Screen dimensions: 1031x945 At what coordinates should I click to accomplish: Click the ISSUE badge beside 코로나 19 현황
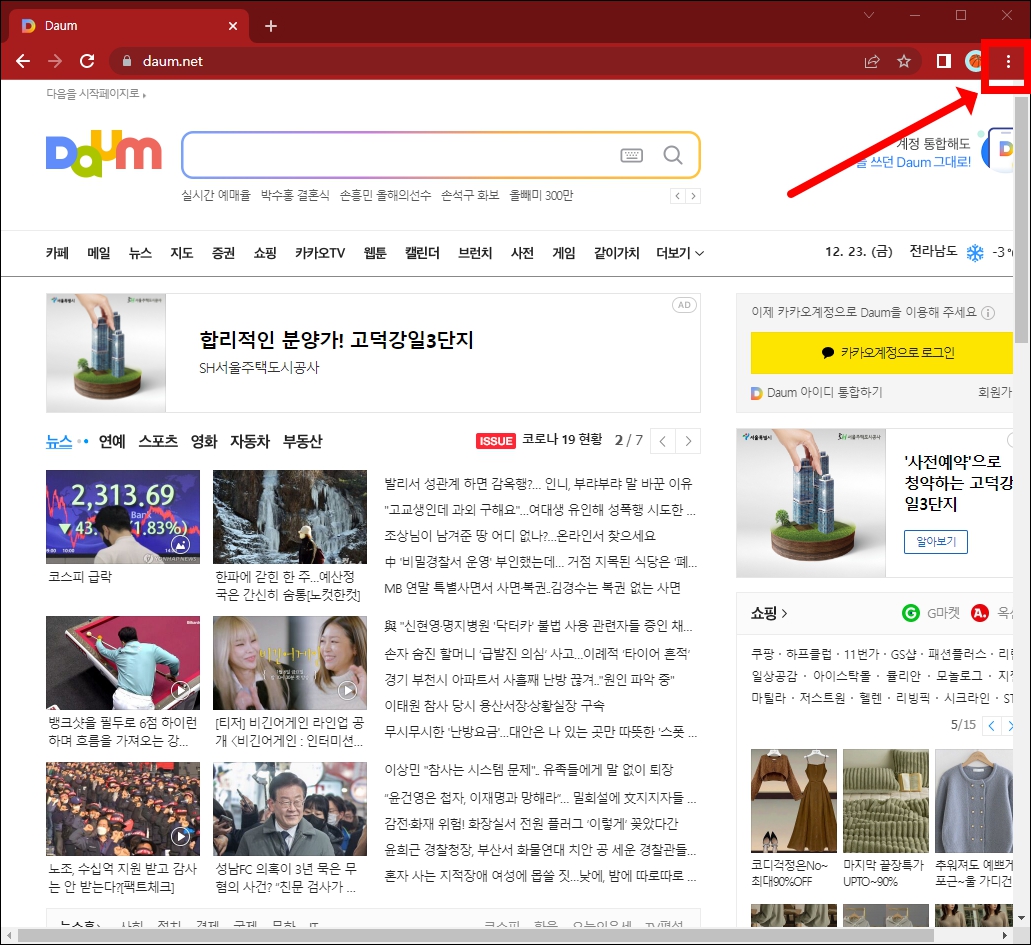pyautogui.click(x=495, y=441)
